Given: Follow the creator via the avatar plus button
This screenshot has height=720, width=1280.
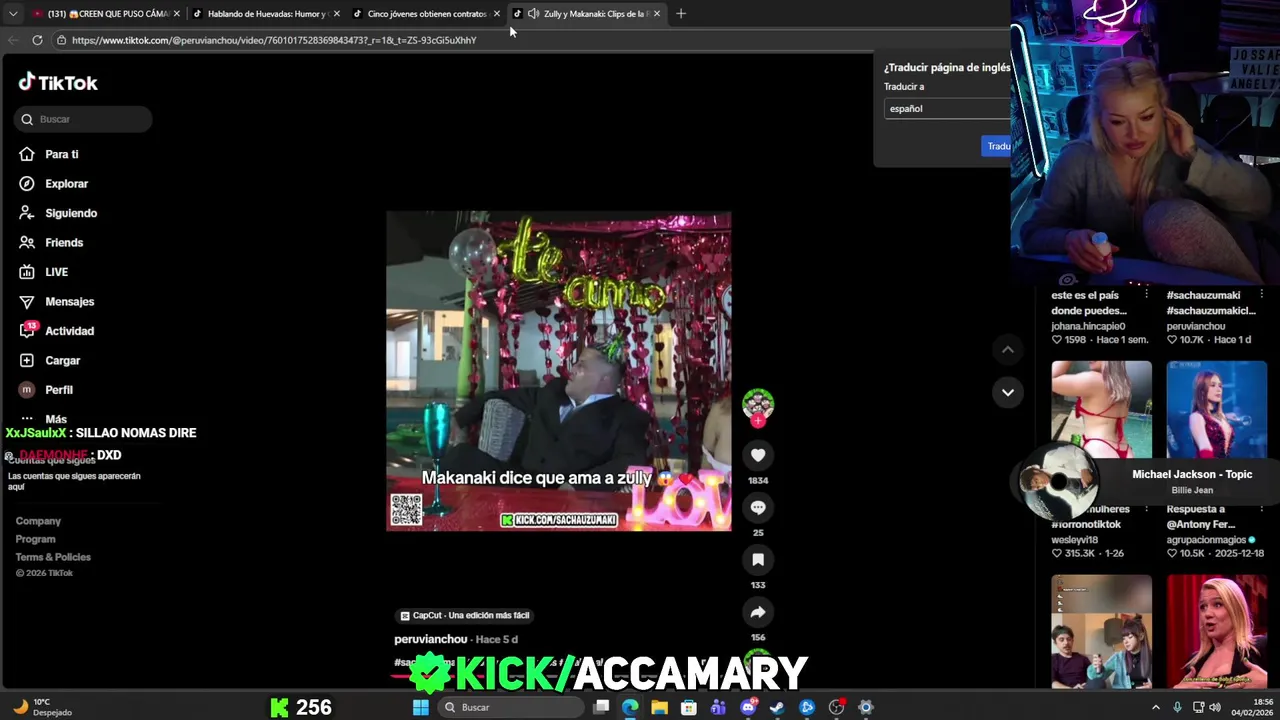Looking at the screenshot, I should (758, 421).
